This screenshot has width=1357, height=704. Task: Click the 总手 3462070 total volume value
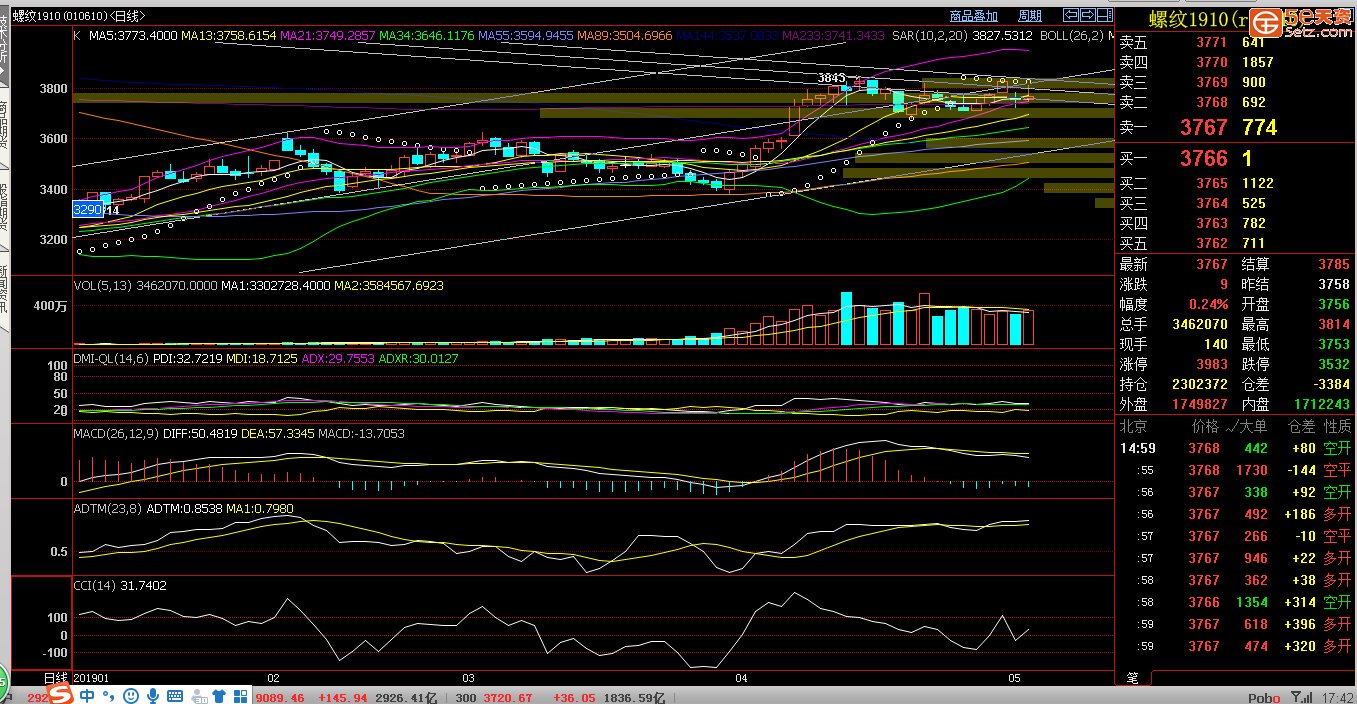(x=1199, y=324)
